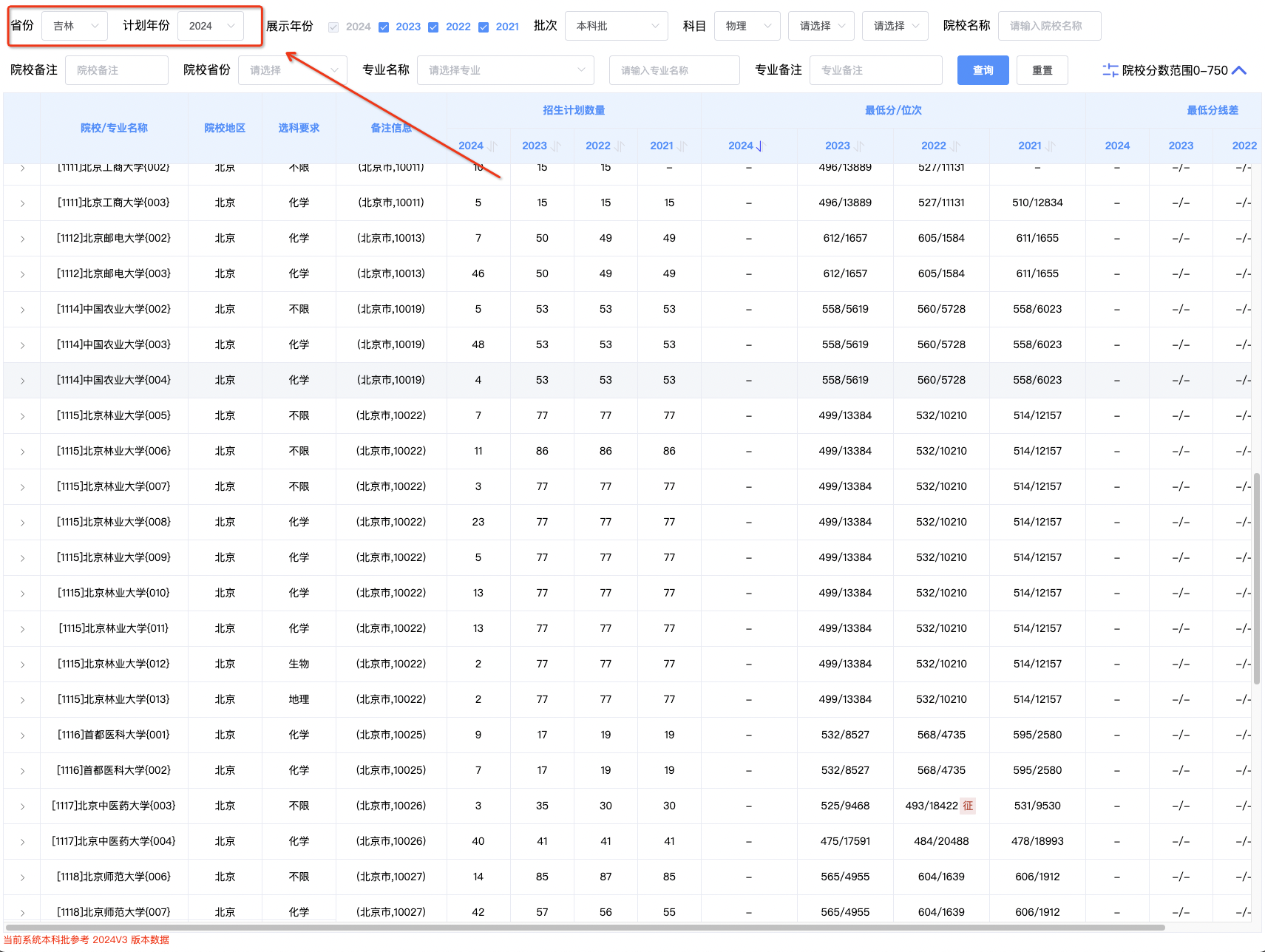Screen dimensions: 1265x952
Task: Focus the 院校备注 input field
Action: [117, 70]
